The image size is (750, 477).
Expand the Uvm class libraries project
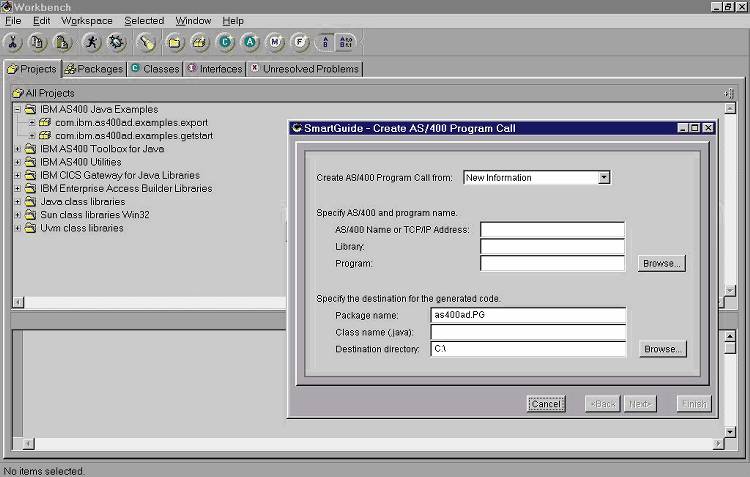(x=18, y=228)
